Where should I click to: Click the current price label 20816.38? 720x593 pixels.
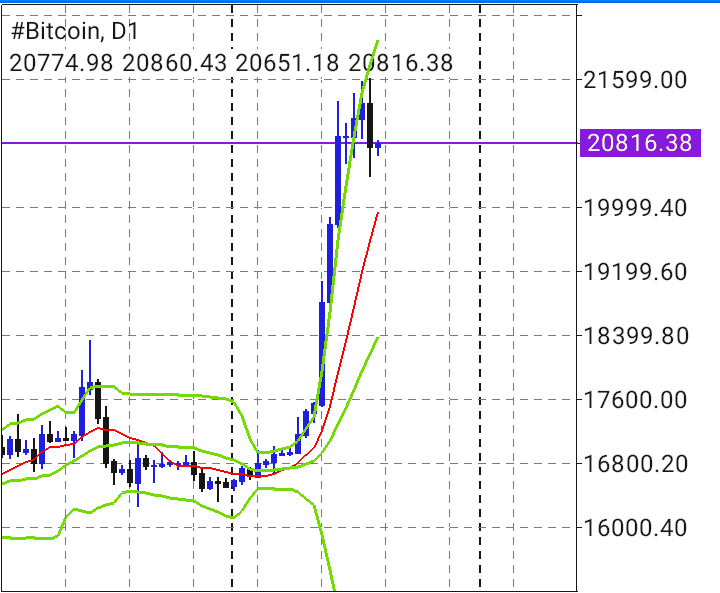640,143
